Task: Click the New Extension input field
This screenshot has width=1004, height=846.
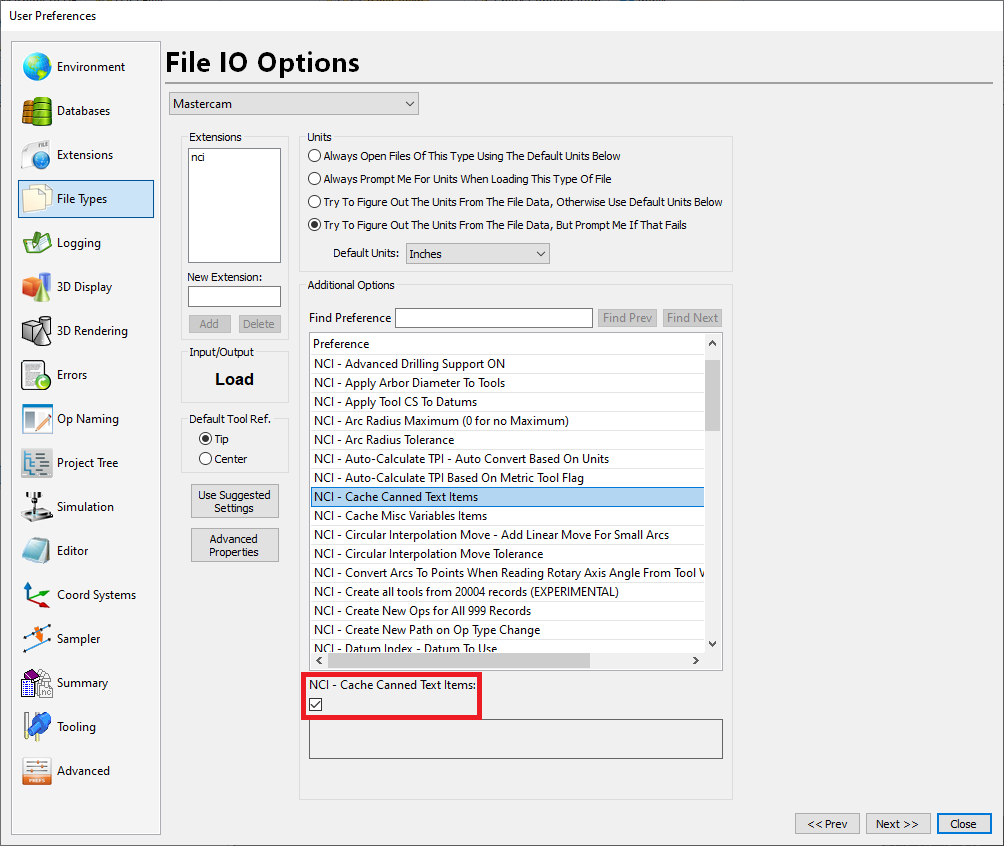Action: click(x=234, y=297)
